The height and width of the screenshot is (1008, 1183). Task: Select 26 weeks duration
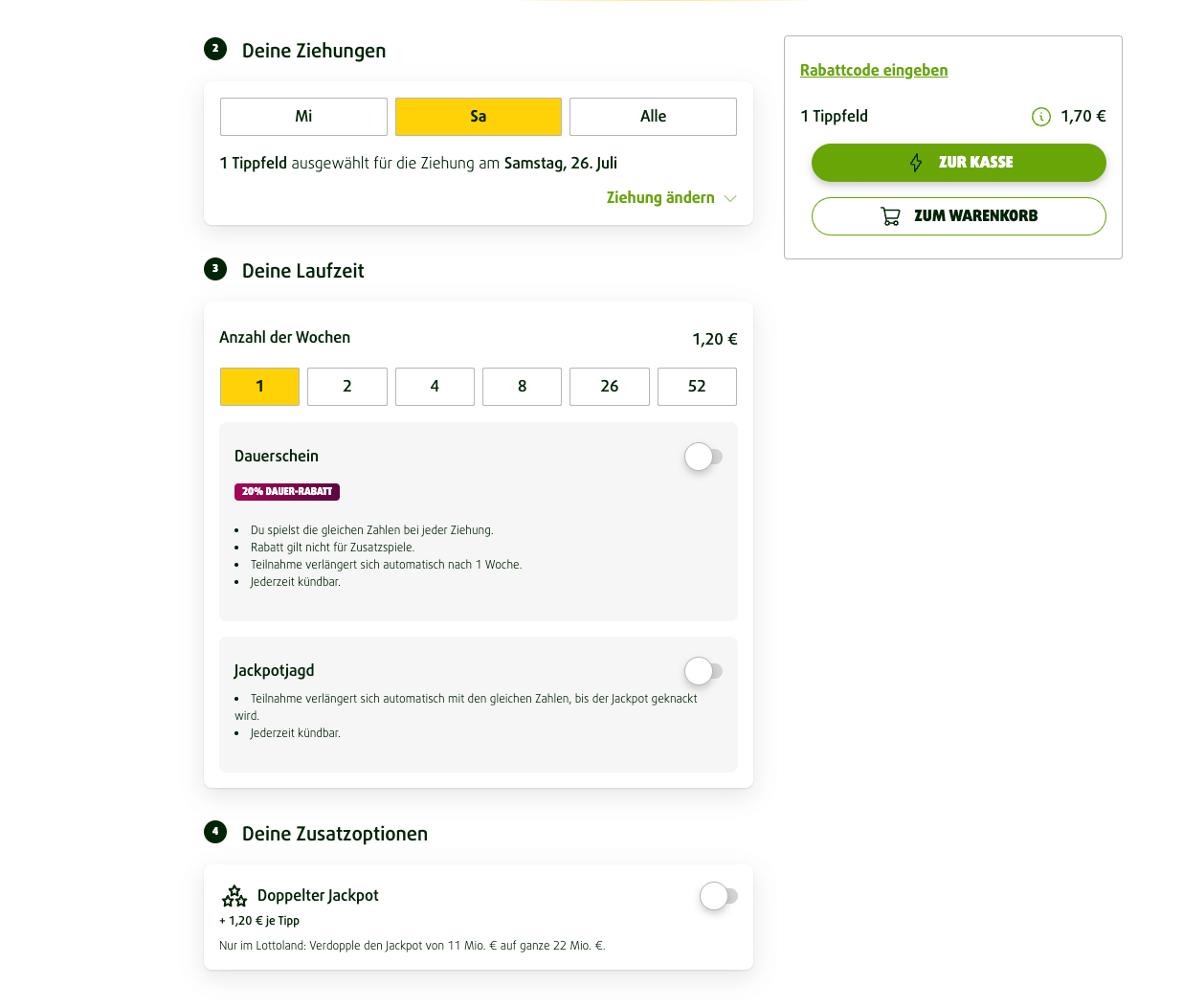(x=610, y=387)
